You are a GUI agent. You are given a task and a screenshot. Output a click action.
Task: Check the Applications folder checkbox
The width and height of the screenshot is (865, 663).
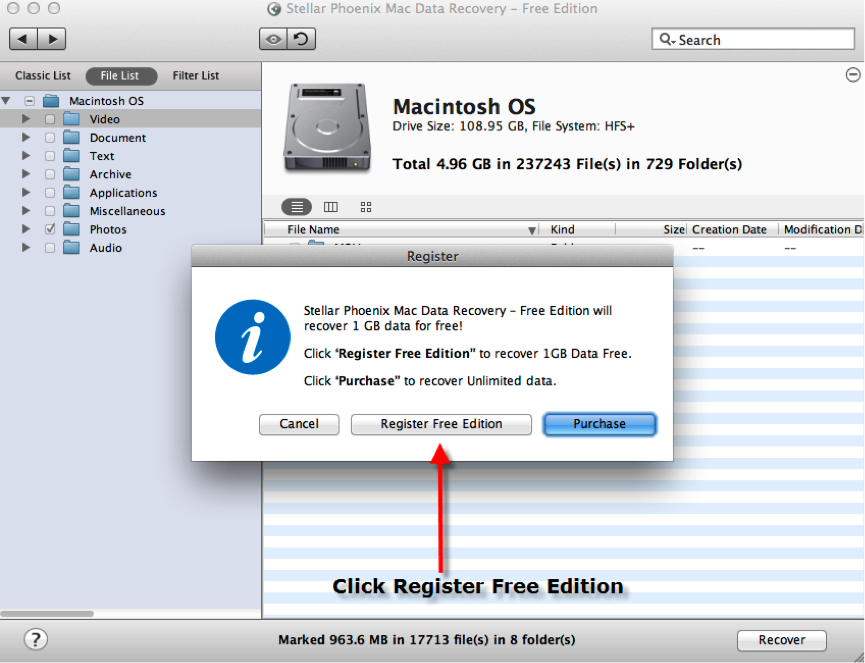[x=50, y=193]
